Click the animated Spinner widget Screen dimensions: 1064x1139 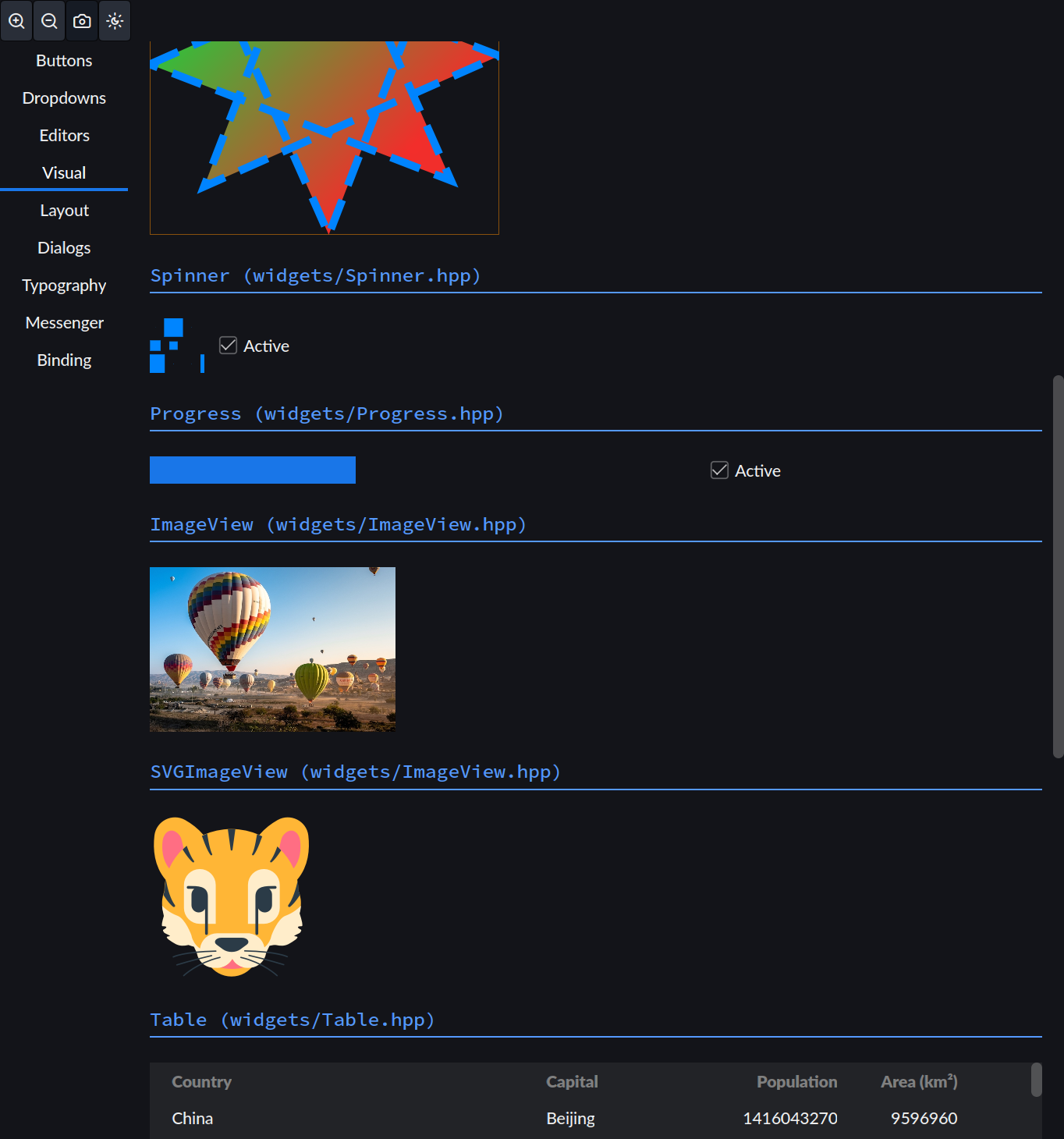[x=177, y=346]
